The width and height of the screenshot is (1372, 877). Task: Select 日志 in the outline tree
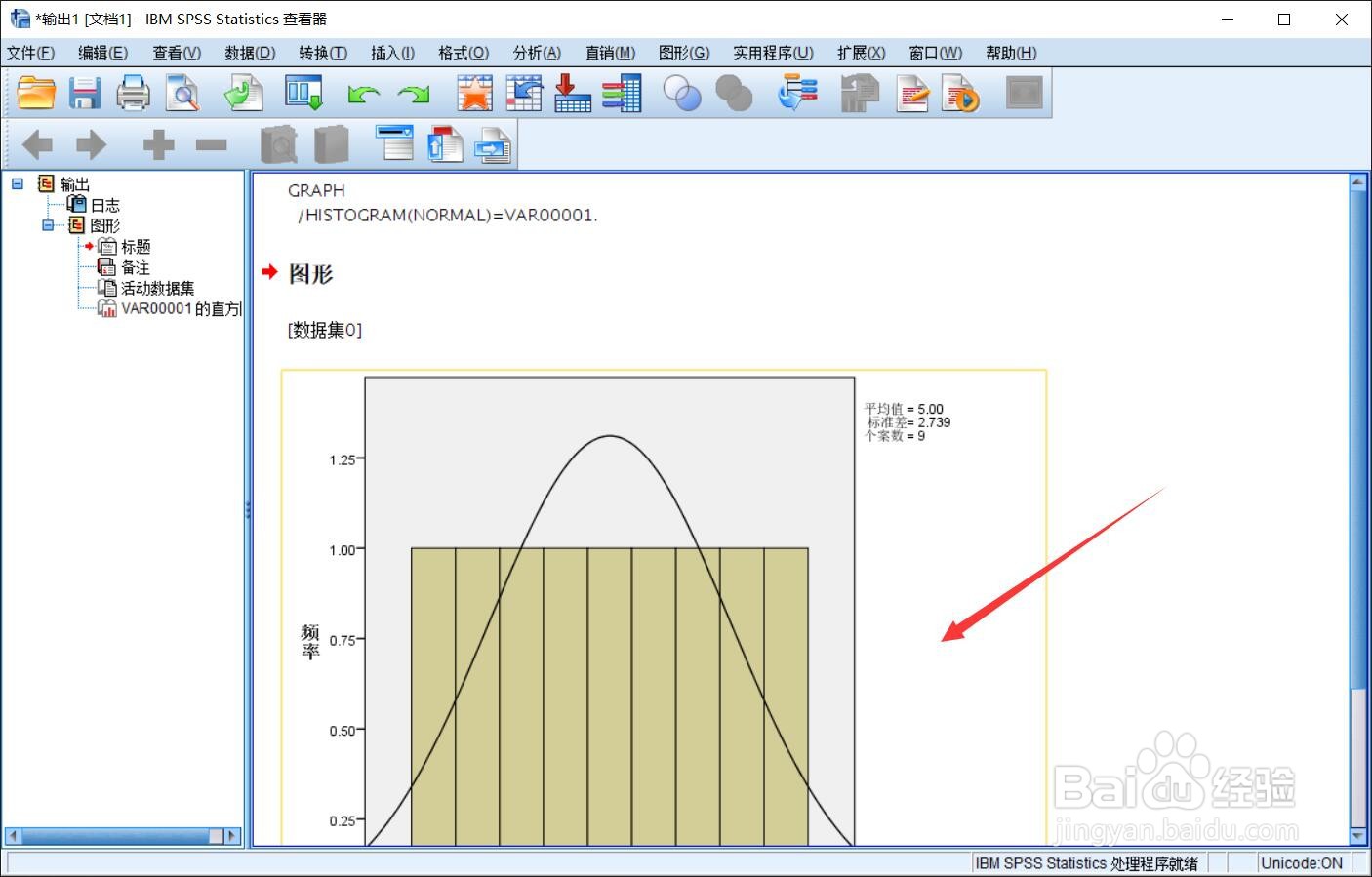pos(105,205)
